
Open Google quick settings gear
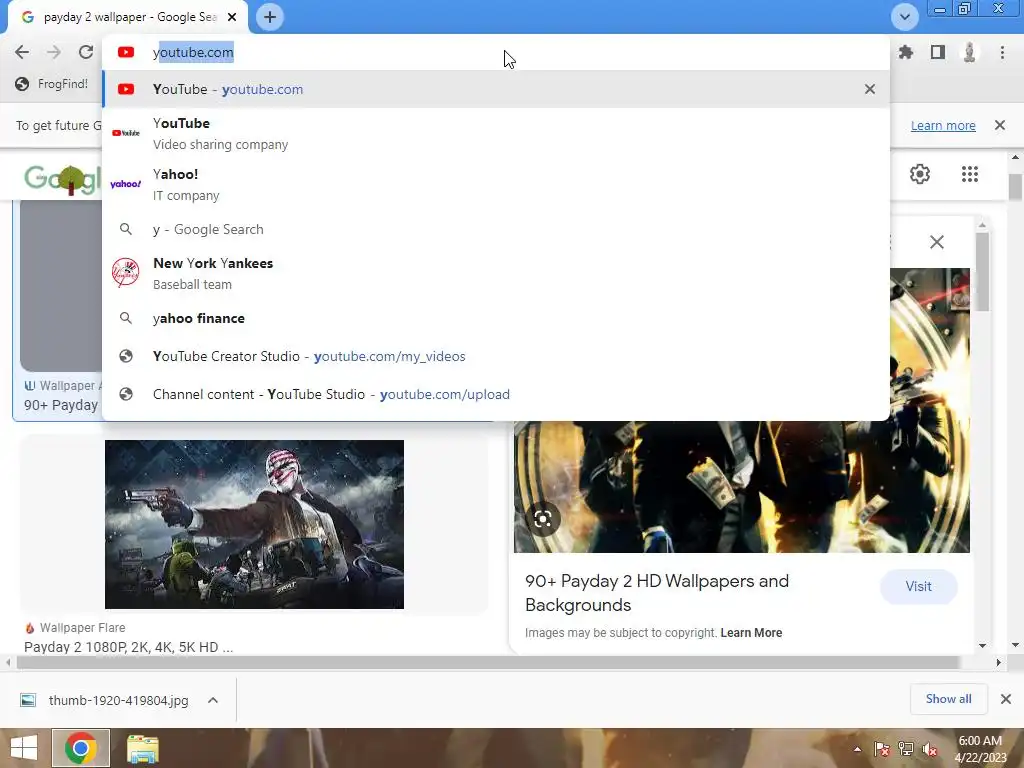(x=920, y=174)
